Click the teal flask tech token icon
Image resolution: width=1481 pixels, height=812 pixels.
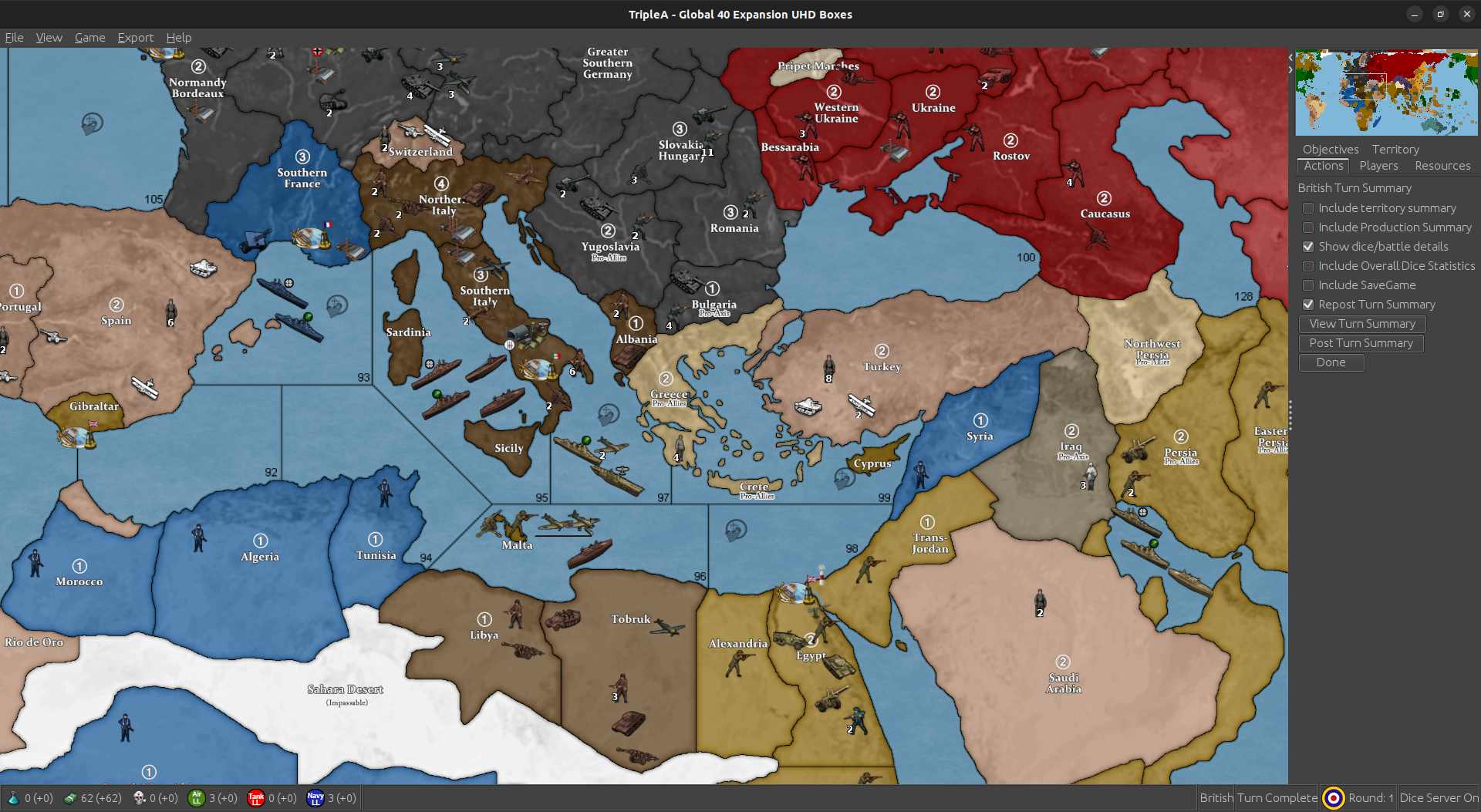coord(13,798)
